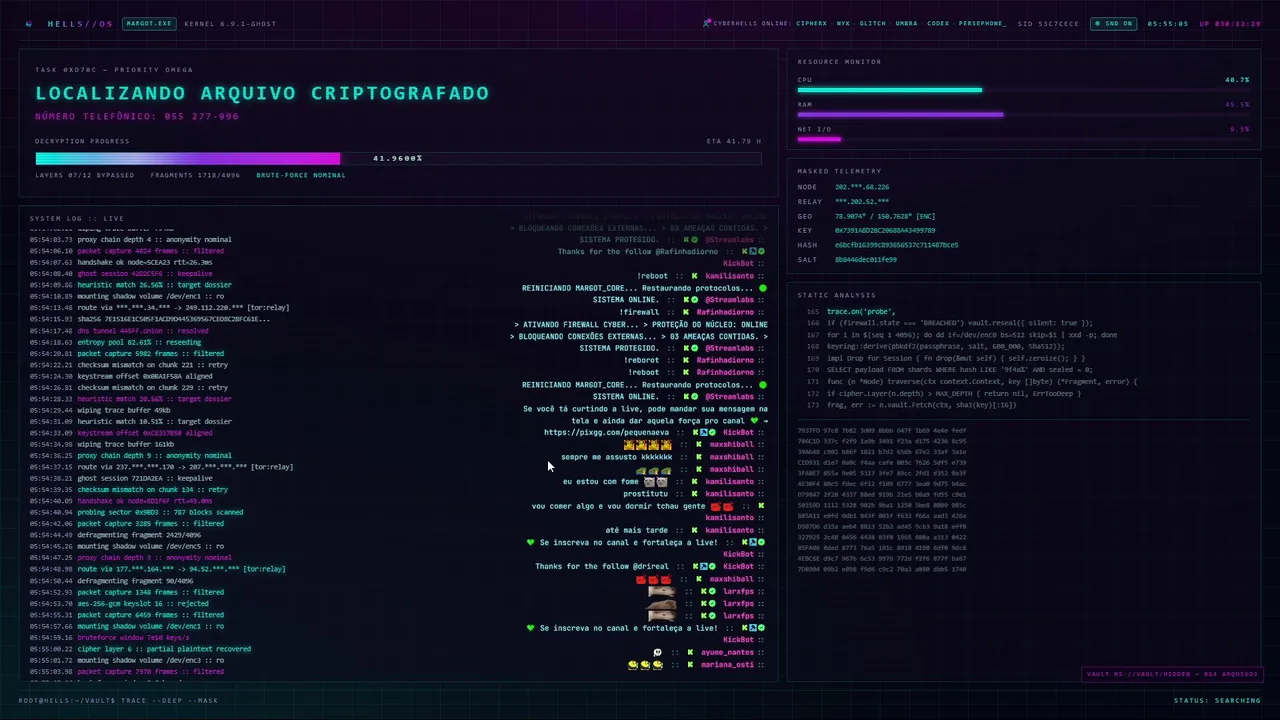Screen dimensions: 1280x720
Task: Click the ayume_nantes username
Action: tap(727, 652)
